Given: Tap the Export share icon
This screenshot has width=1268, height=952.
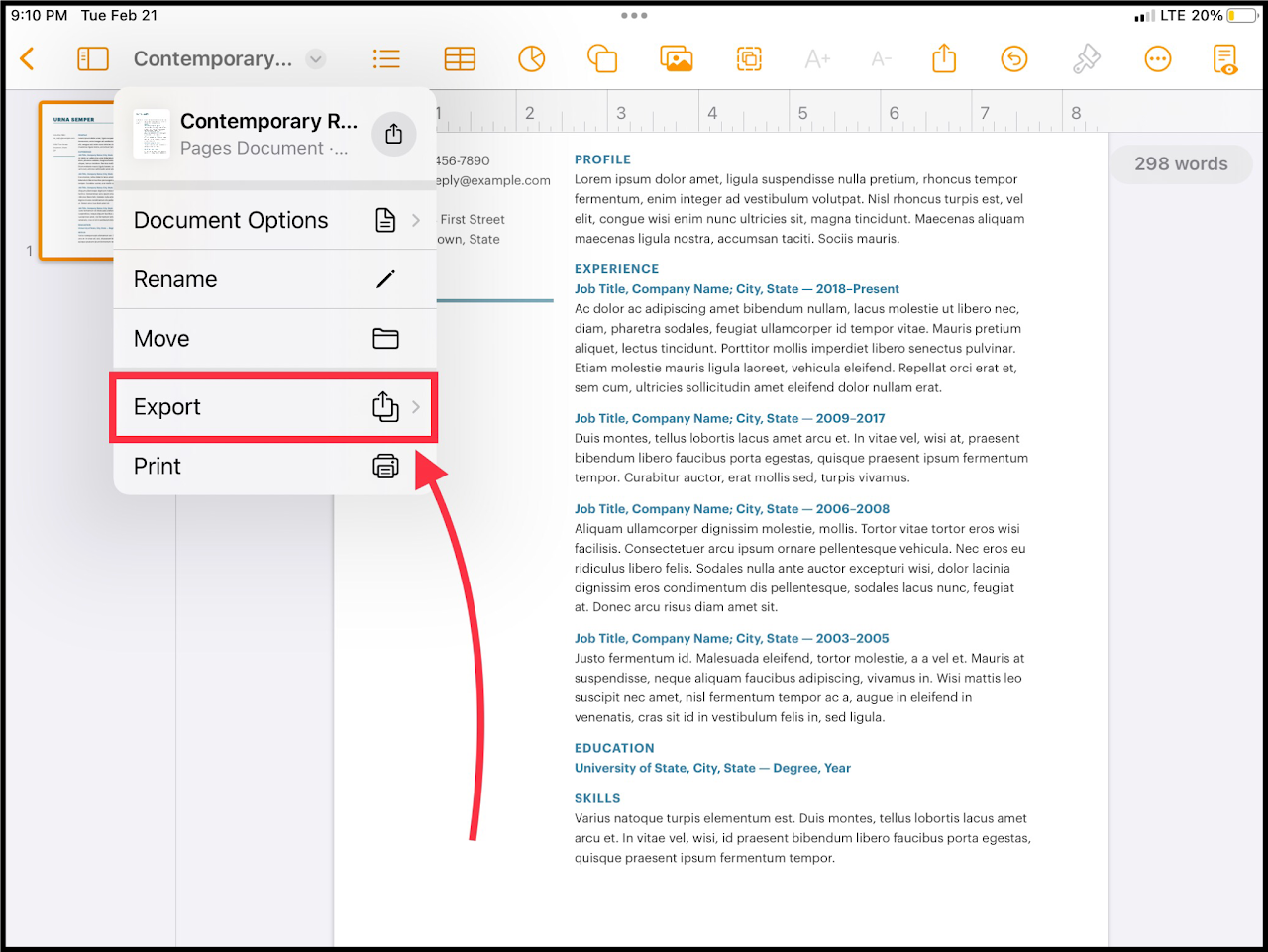Looking at the screenshot, I should [x=385, y=406].
